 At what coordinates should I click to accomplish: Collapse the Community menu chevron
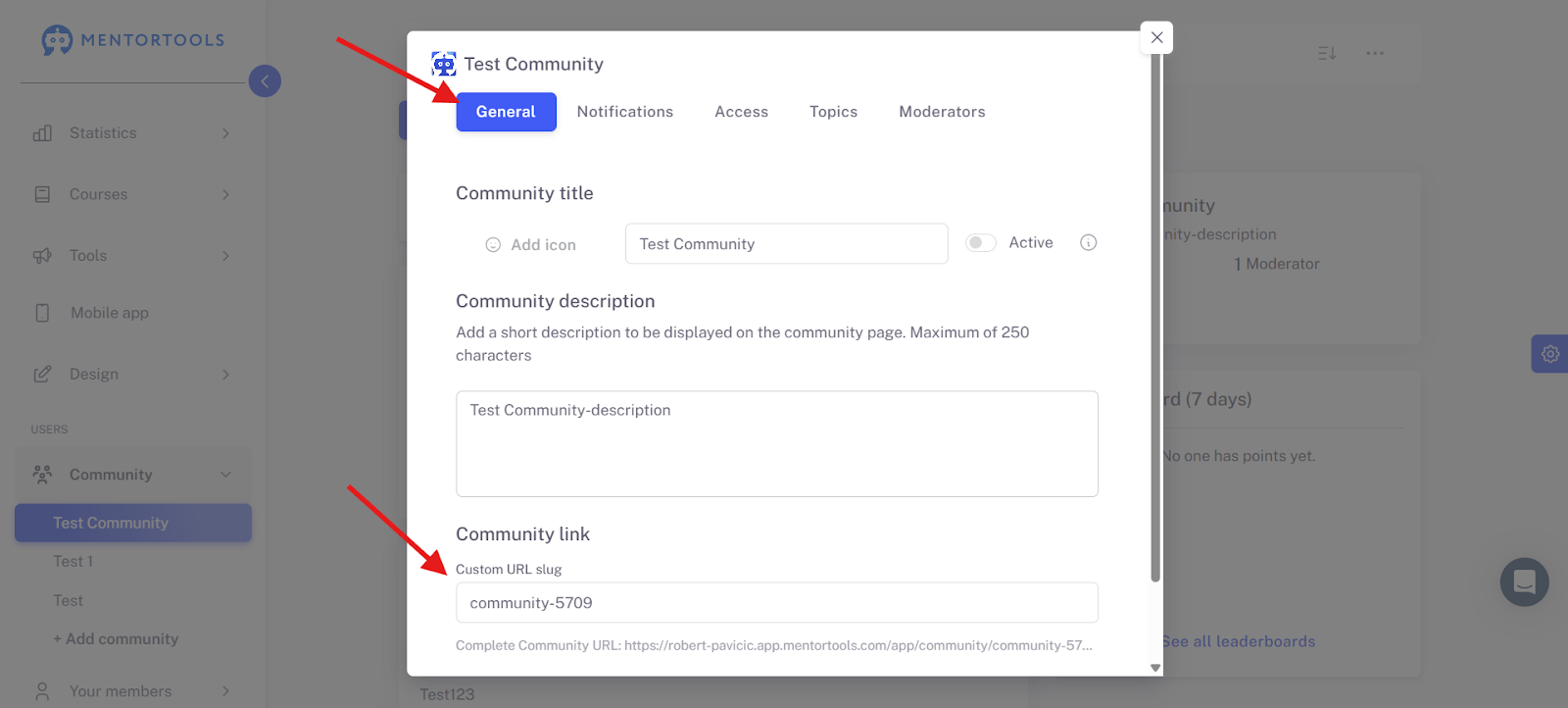tap(225, 475)
